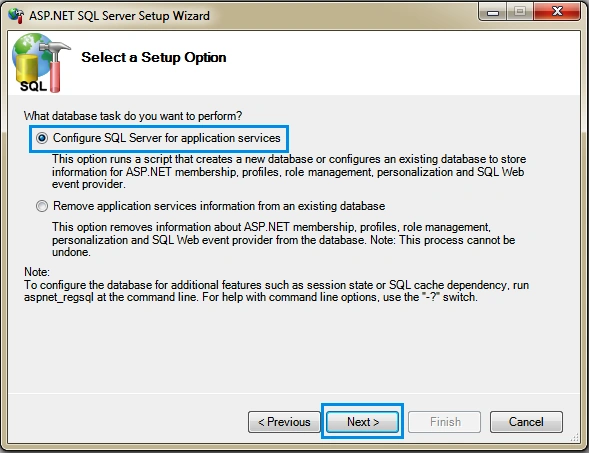Minimize the Setup Wizard window

pos(493,11)
